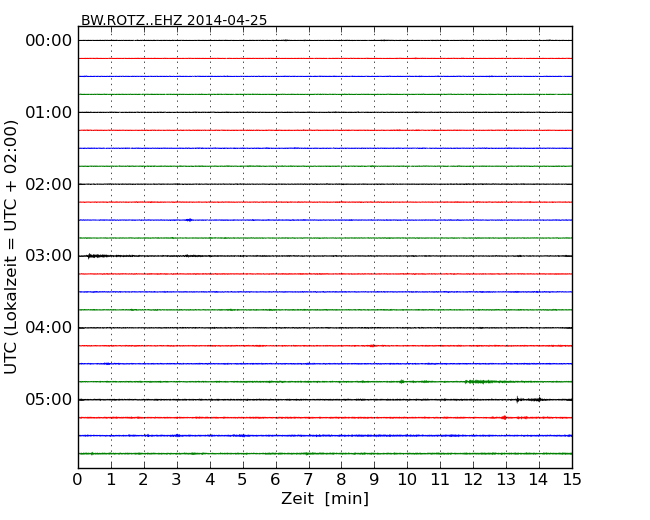Click x-axis tick label 7

(x=308, y=480)
